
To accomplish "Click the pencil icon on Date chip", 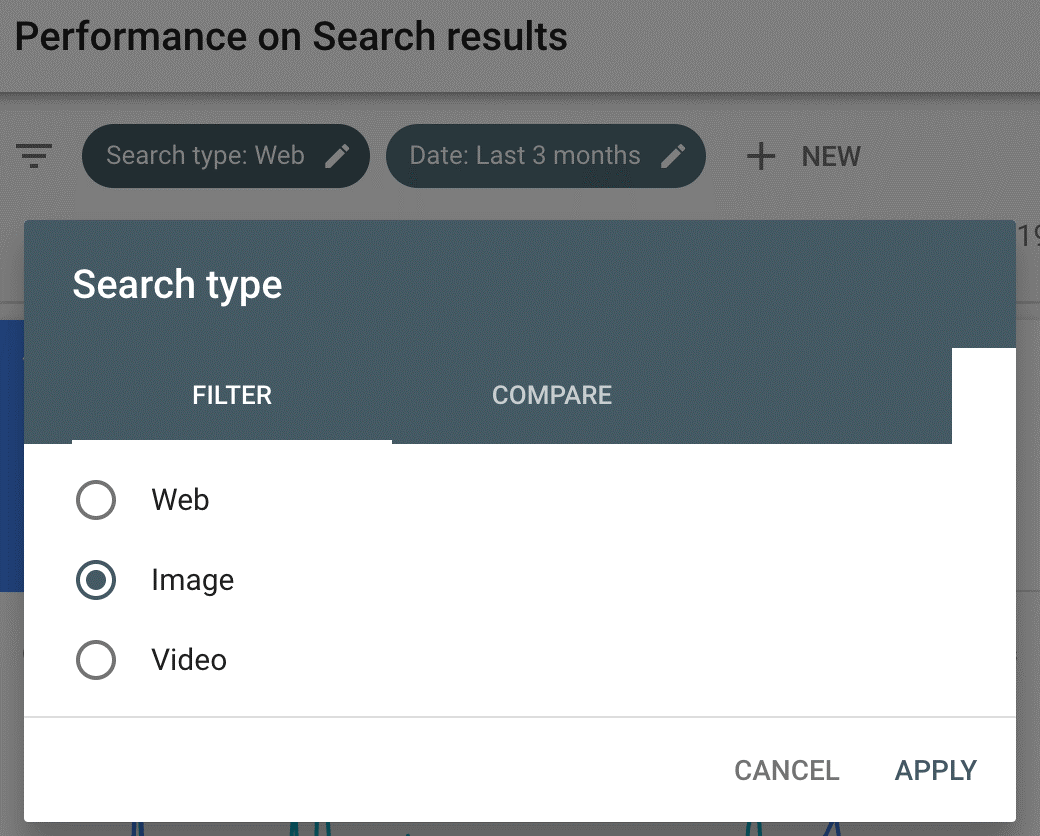I will click(x=673, y=157).
